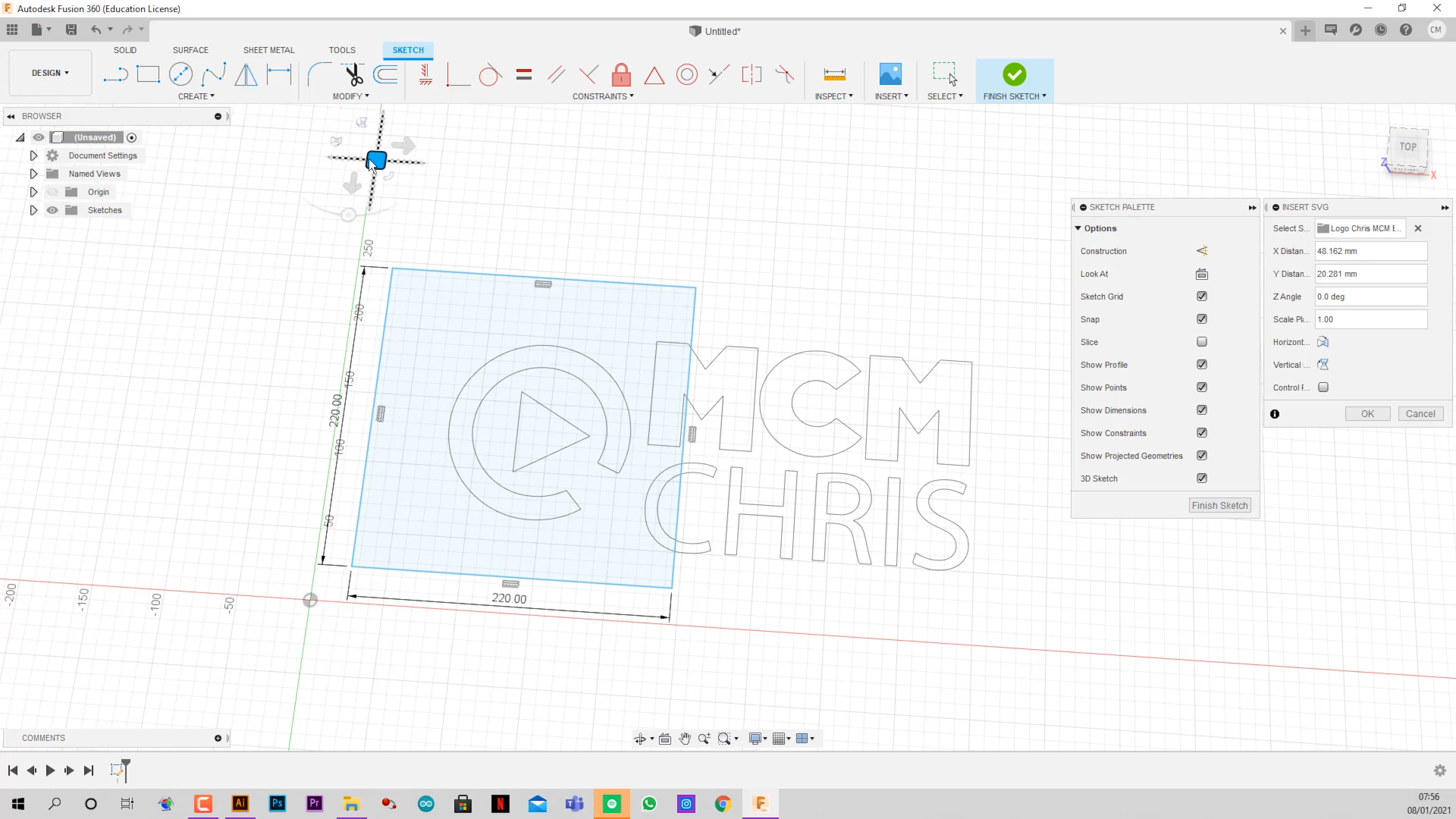1456x819 pixels.
Task: Toggle visibility of Sketches folder
Action: click(52, 210)
